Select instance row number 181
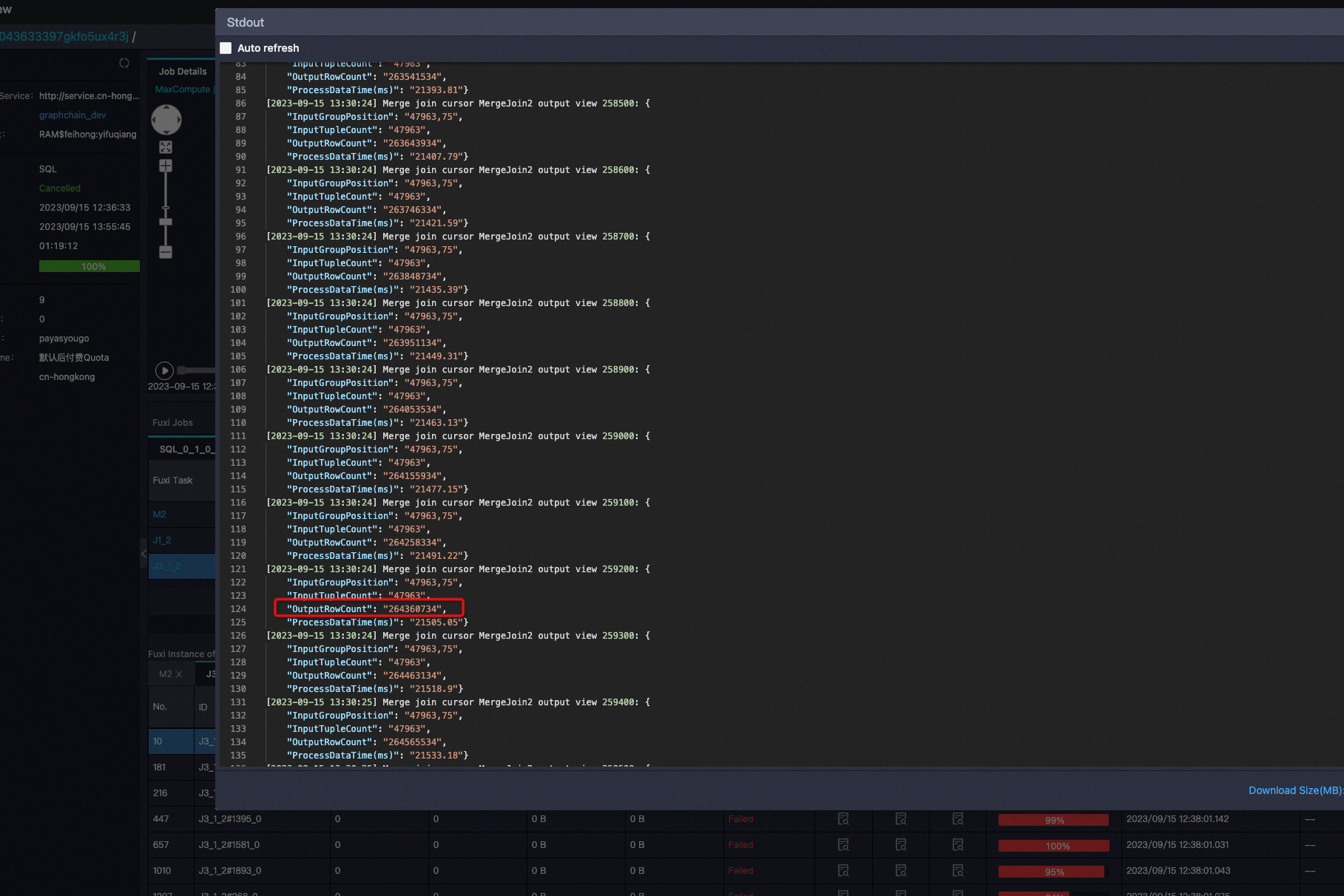The height and width of the screenshot is (896, 1344). 159,767
